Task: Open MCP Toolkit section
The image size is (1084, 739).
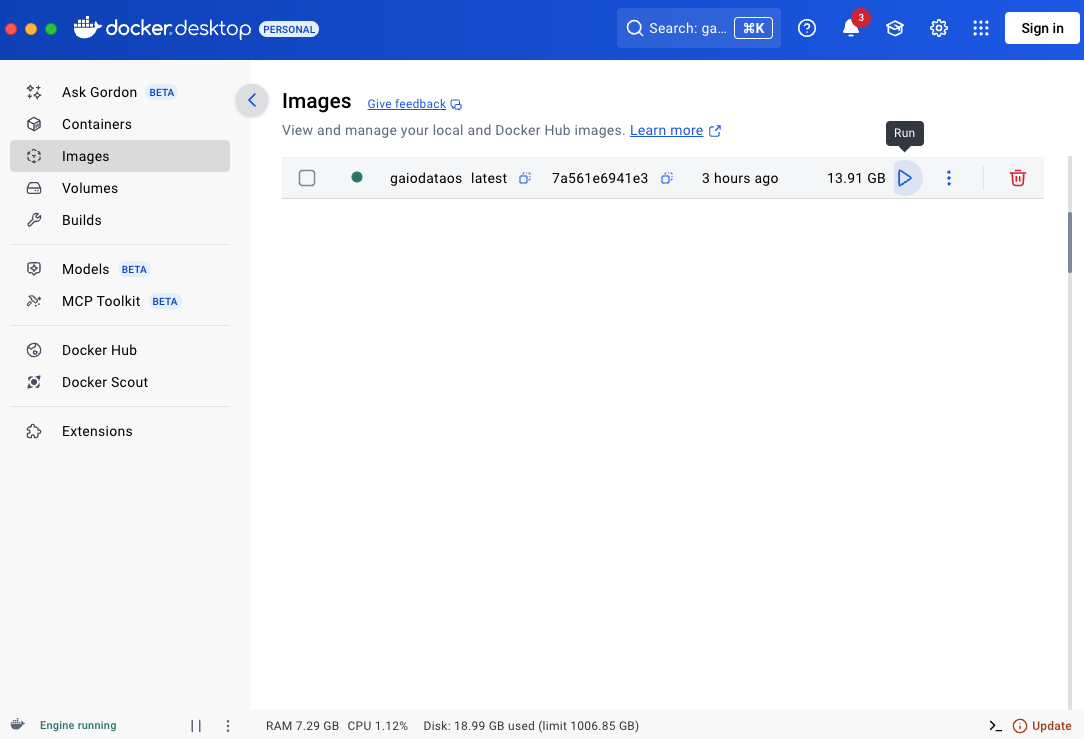Action: click(120, 301)
